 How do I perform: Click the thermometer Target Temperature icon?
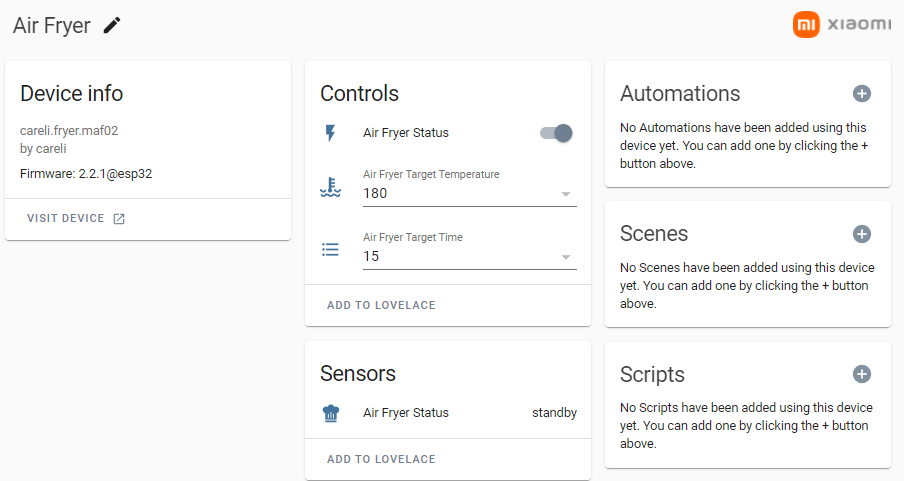coord(331,187)
